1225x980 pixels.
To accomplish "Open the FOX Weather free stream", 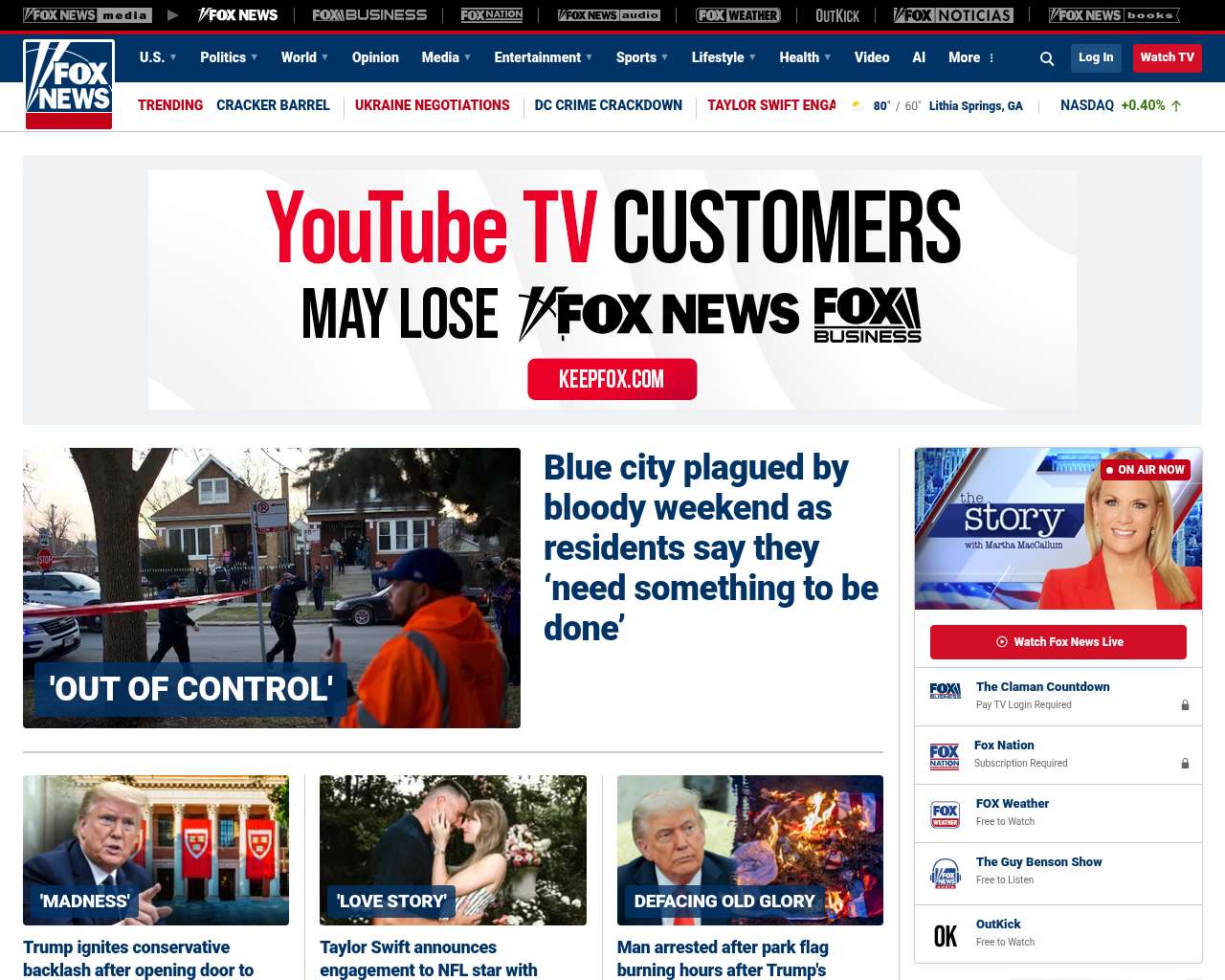I will click(x=1012, y=803).
